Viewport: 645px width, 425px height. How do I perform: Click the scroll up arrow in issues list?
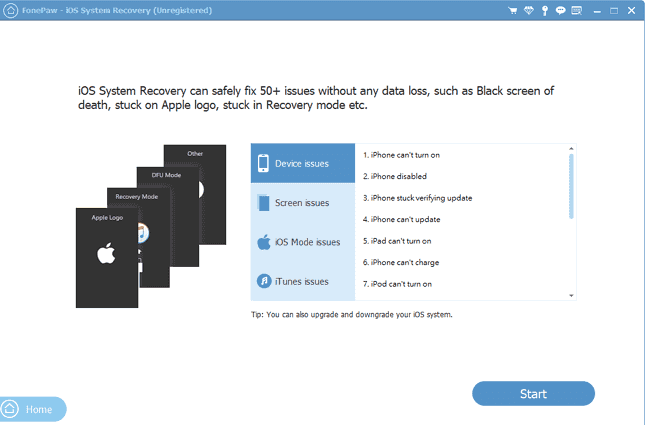click(x=571, y=148)
